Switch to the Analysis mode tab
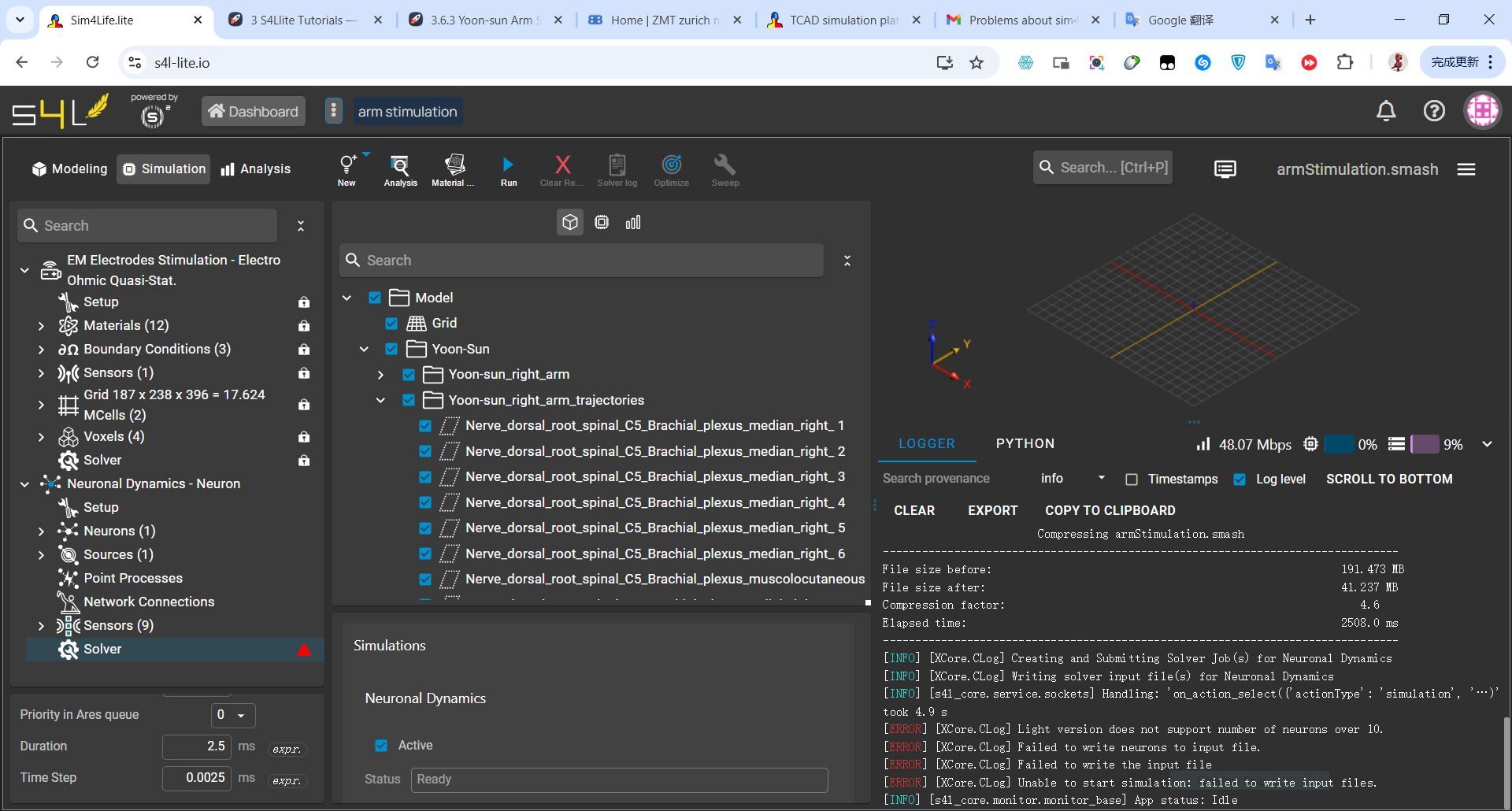This screenshot has width=1512, height=811. tap(256, 169)
